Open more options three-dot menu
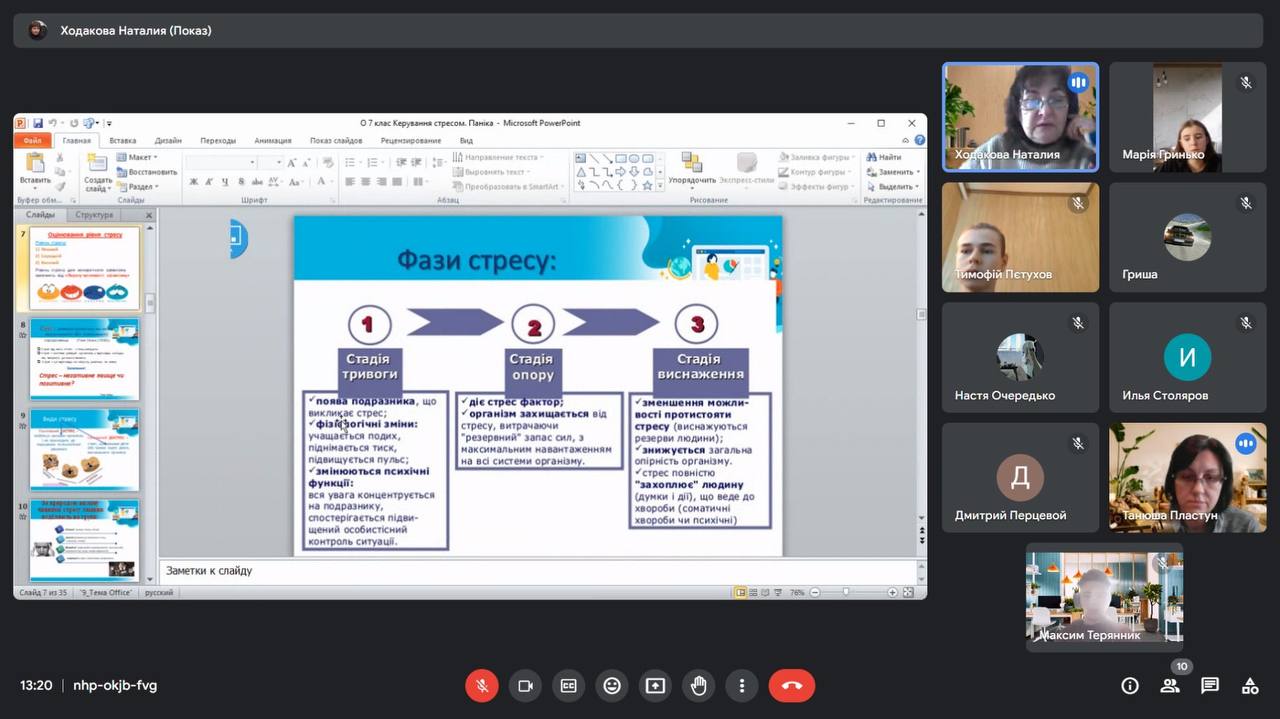Screen dimensions: 1280x719 [741, 686]
